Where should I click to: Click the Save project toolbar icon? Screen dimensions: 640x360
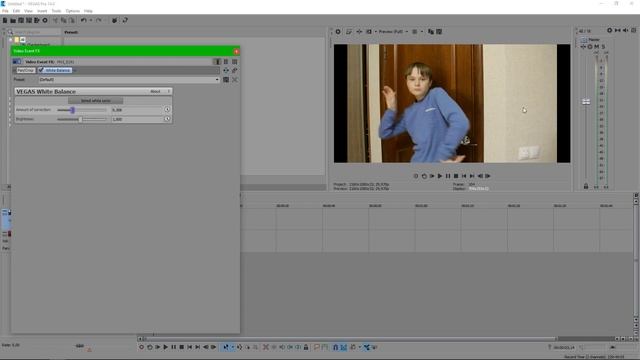point(21,20)
